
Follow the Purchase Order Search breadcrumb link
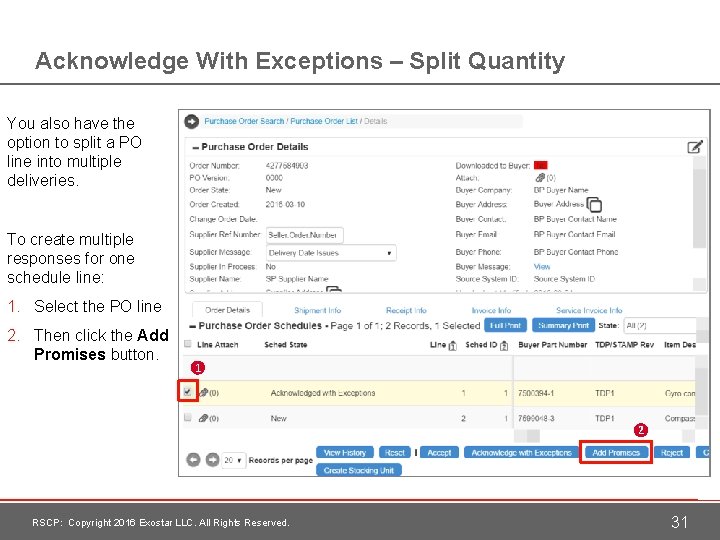tap(244, 121)
